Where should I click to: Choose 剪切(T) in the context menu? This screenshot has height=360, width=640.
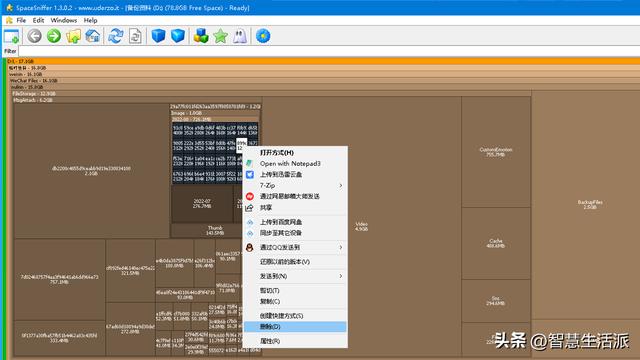296,291
